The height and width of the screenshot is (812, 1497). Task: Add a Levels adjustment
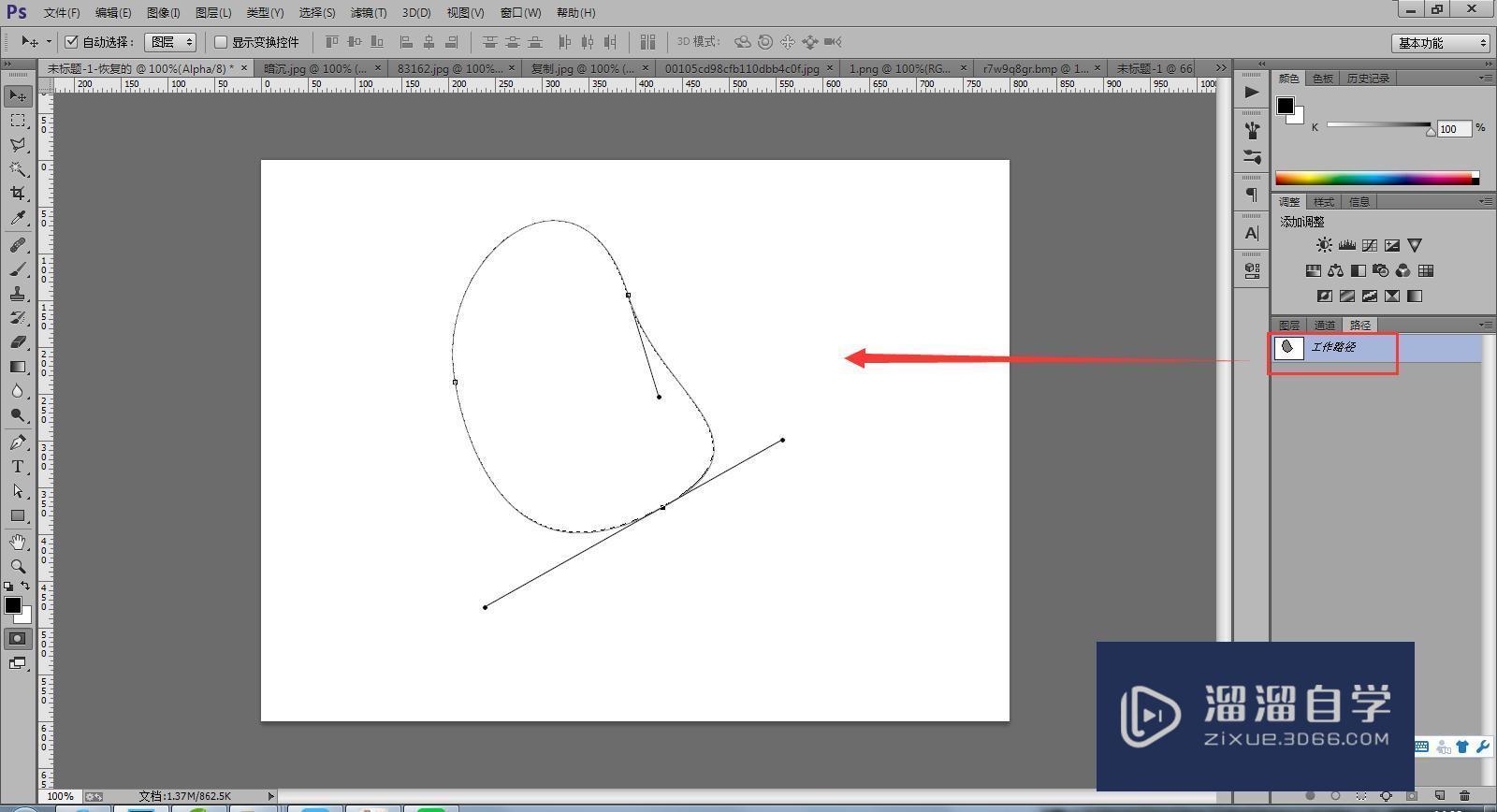pos(1346,245)
